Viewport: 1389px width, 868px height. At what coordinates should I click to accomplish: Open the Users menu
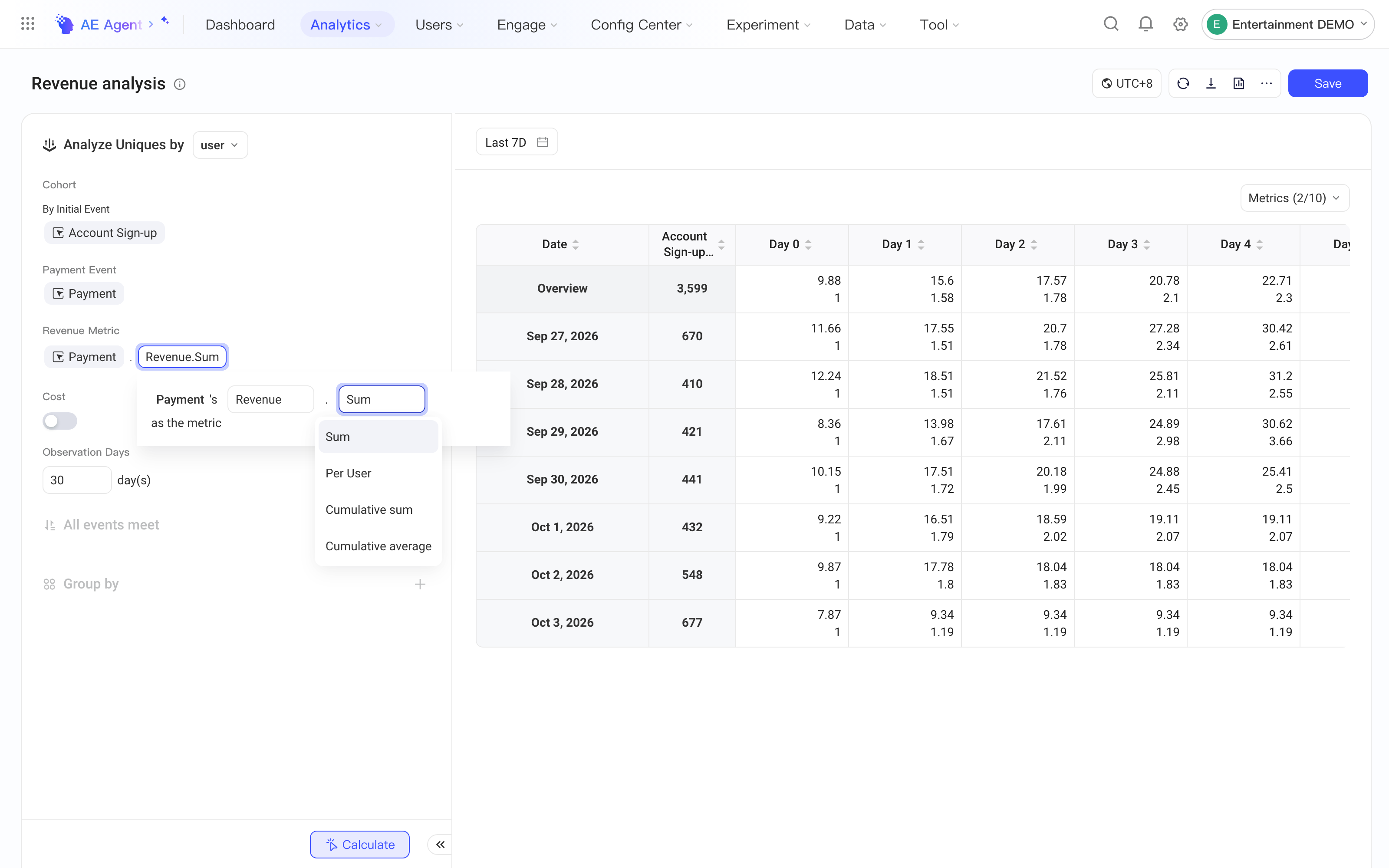point(440,24)
